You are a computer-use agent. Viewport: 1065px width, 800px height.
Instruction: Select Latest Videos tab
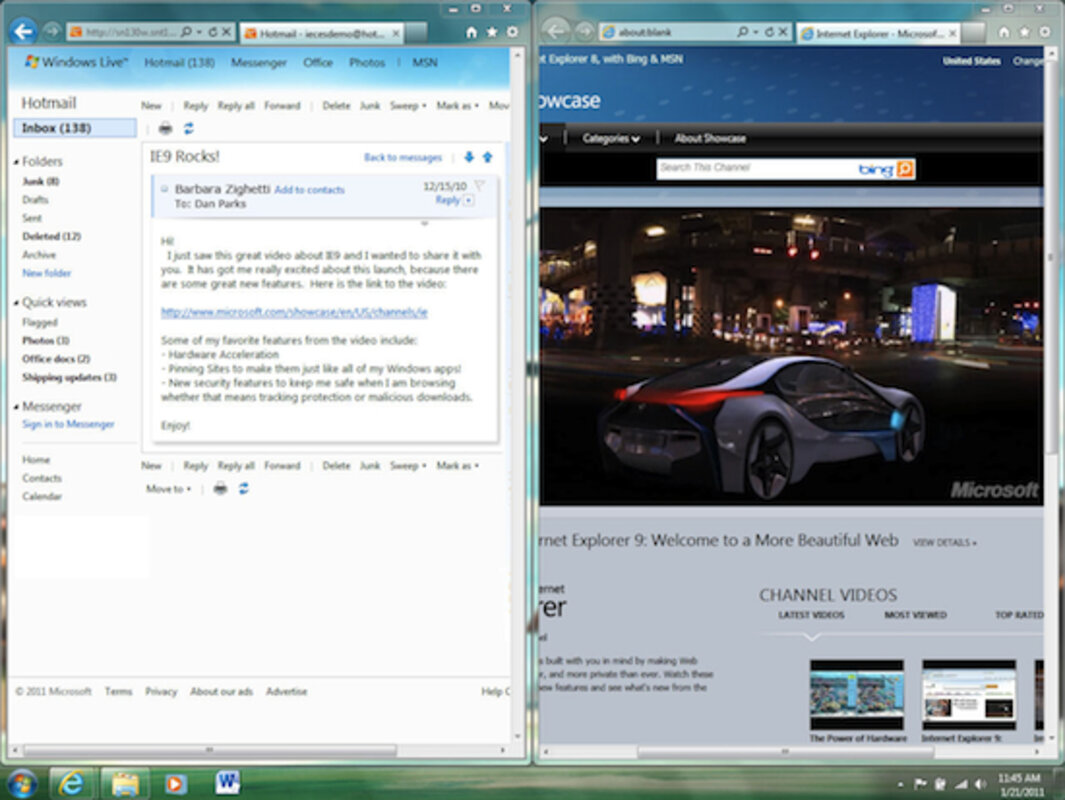[x=811, y=615]
